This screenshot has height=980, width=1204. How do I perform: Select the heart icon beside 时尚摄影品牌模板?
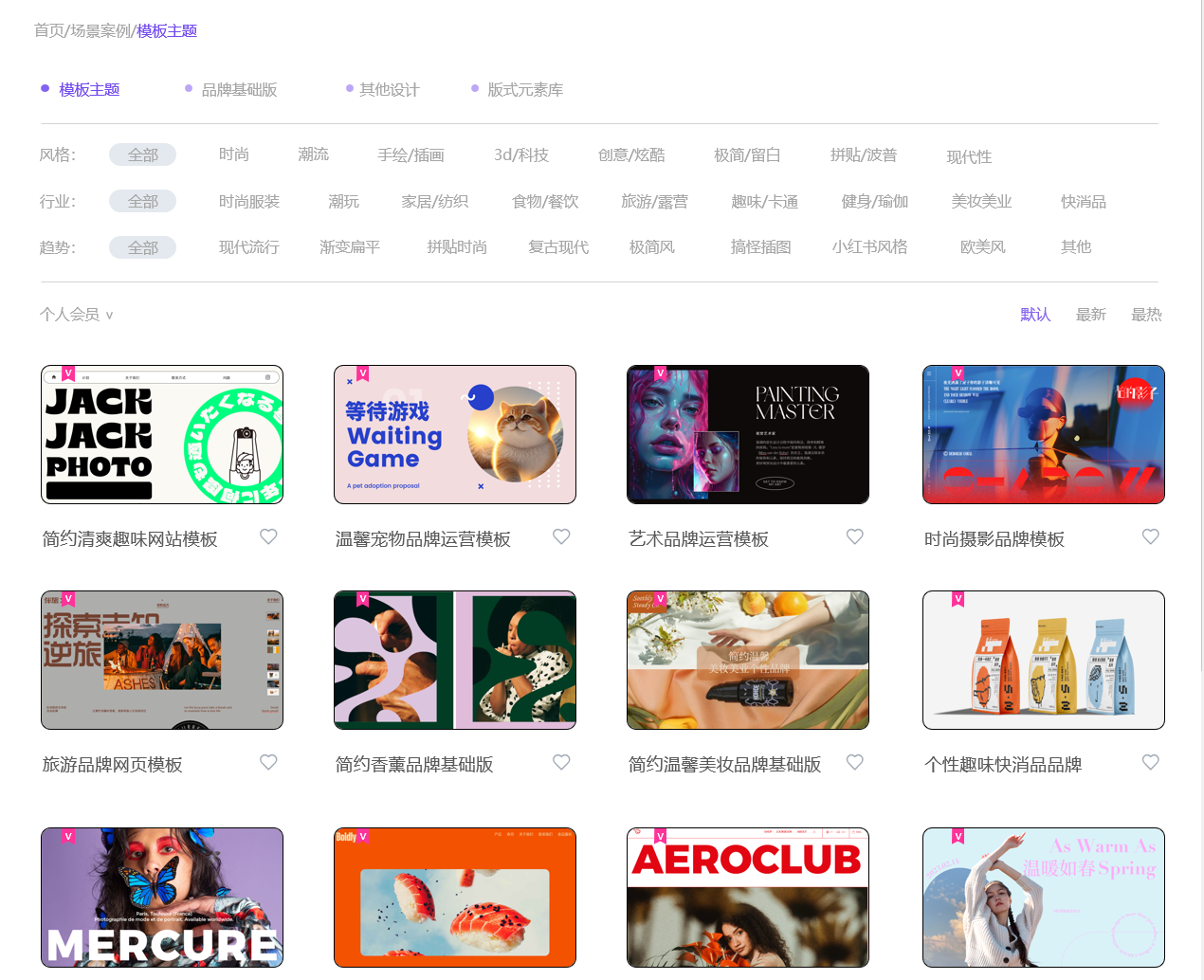pos(1150,536)
